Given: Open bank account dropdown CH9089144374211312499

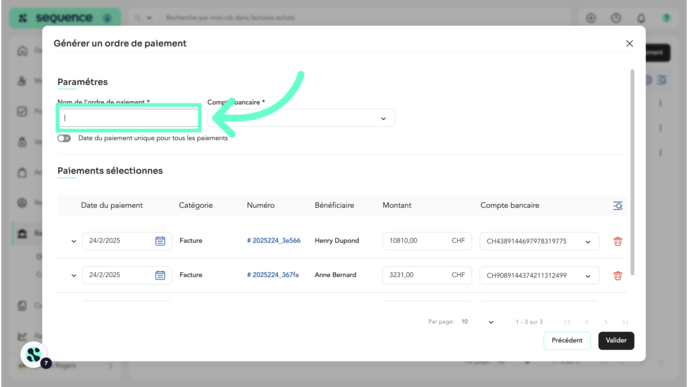Looking at the screenshot, I should 539,276.
